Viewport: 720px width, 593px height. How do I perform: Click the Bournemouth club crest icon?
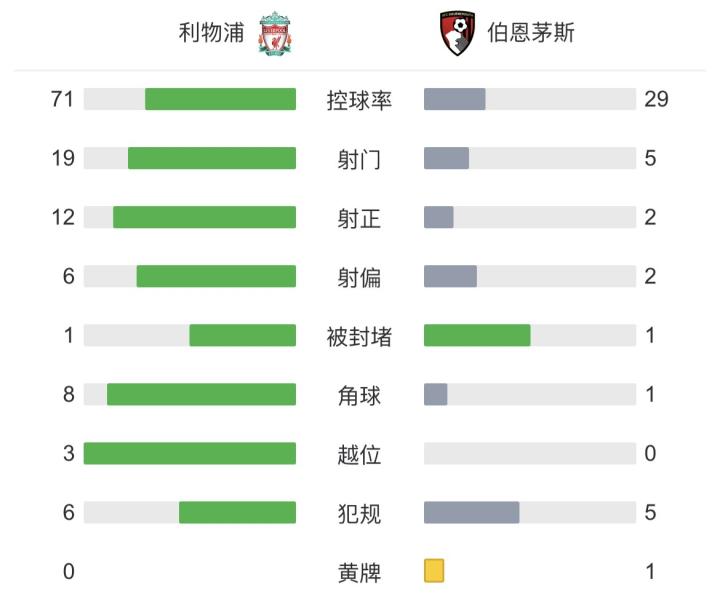457,34
